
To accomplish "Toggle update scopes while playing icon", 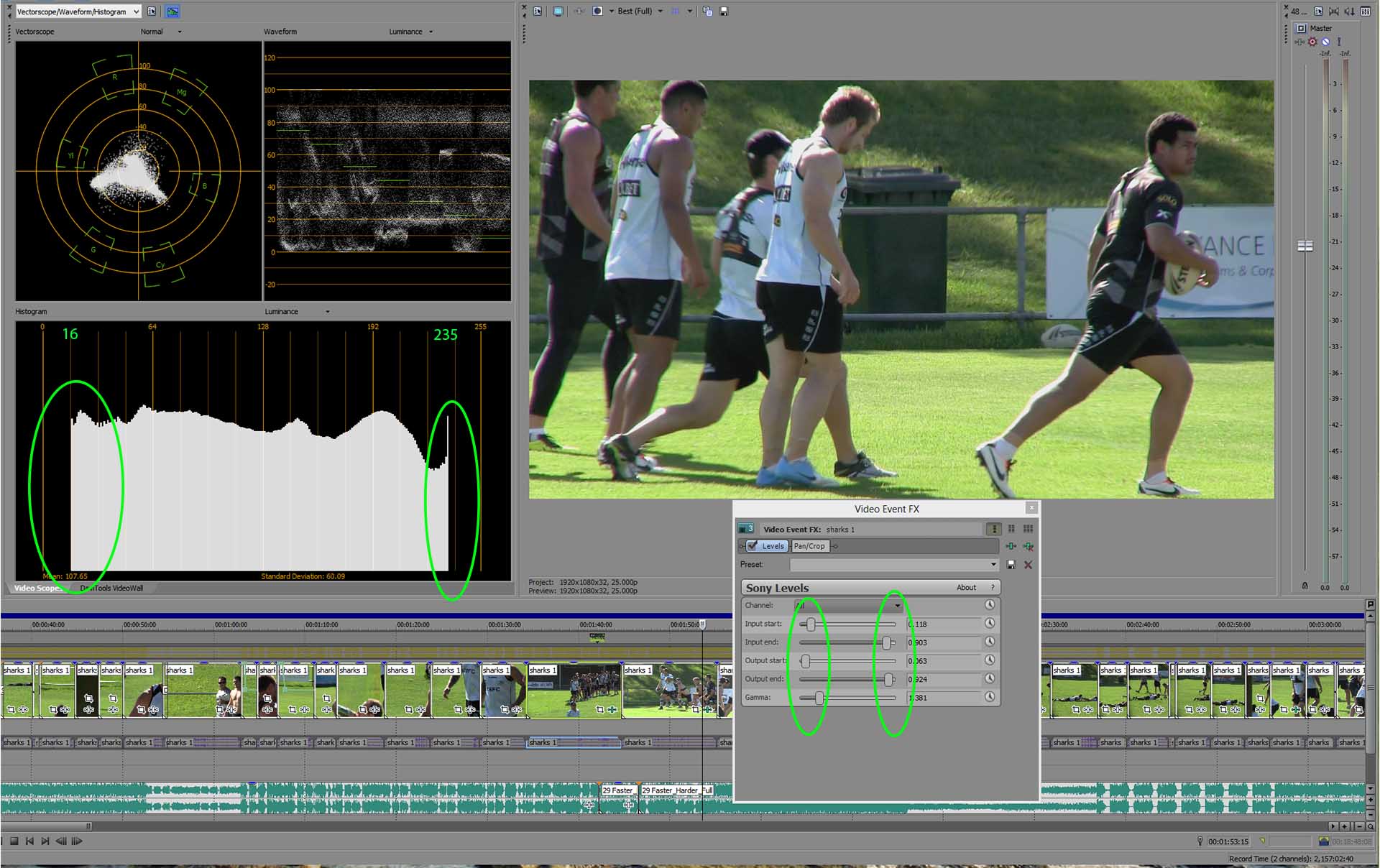I will click(x=172, y=11).
